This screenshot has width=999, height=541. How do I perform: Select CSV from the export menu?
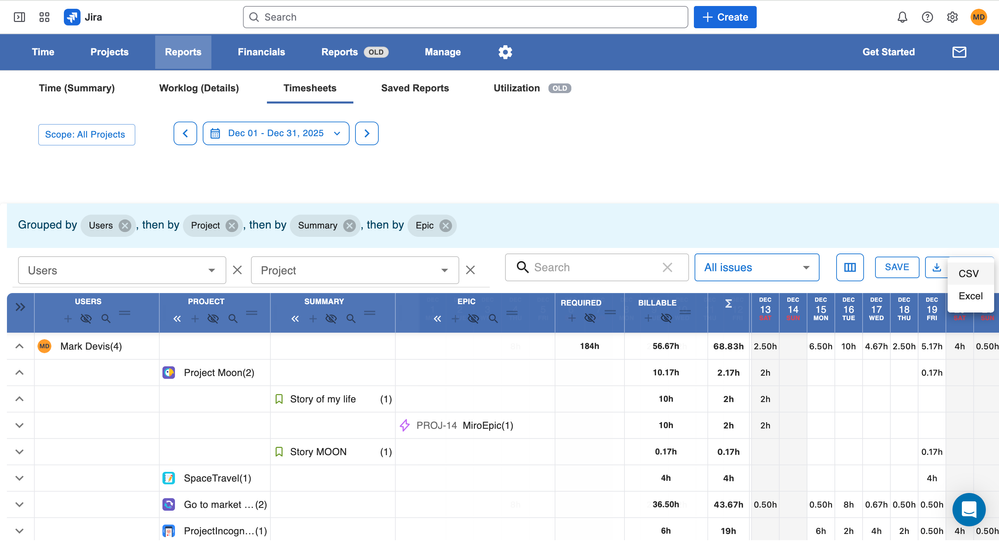[x=968, y=274]
